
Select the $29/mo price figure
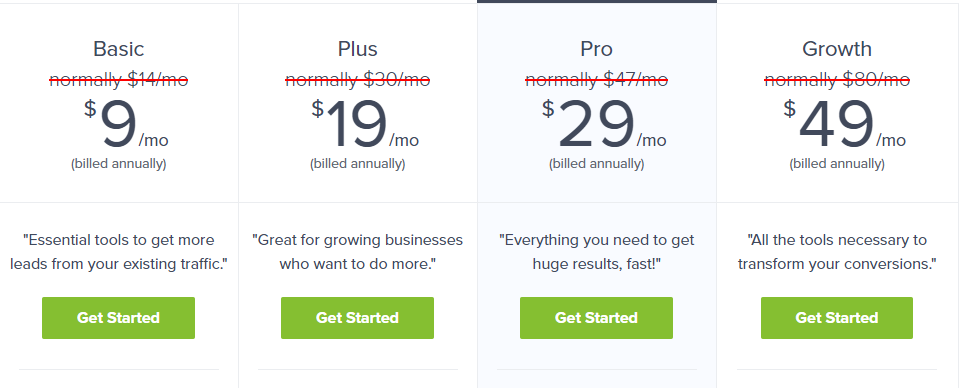tap(604, 125)
